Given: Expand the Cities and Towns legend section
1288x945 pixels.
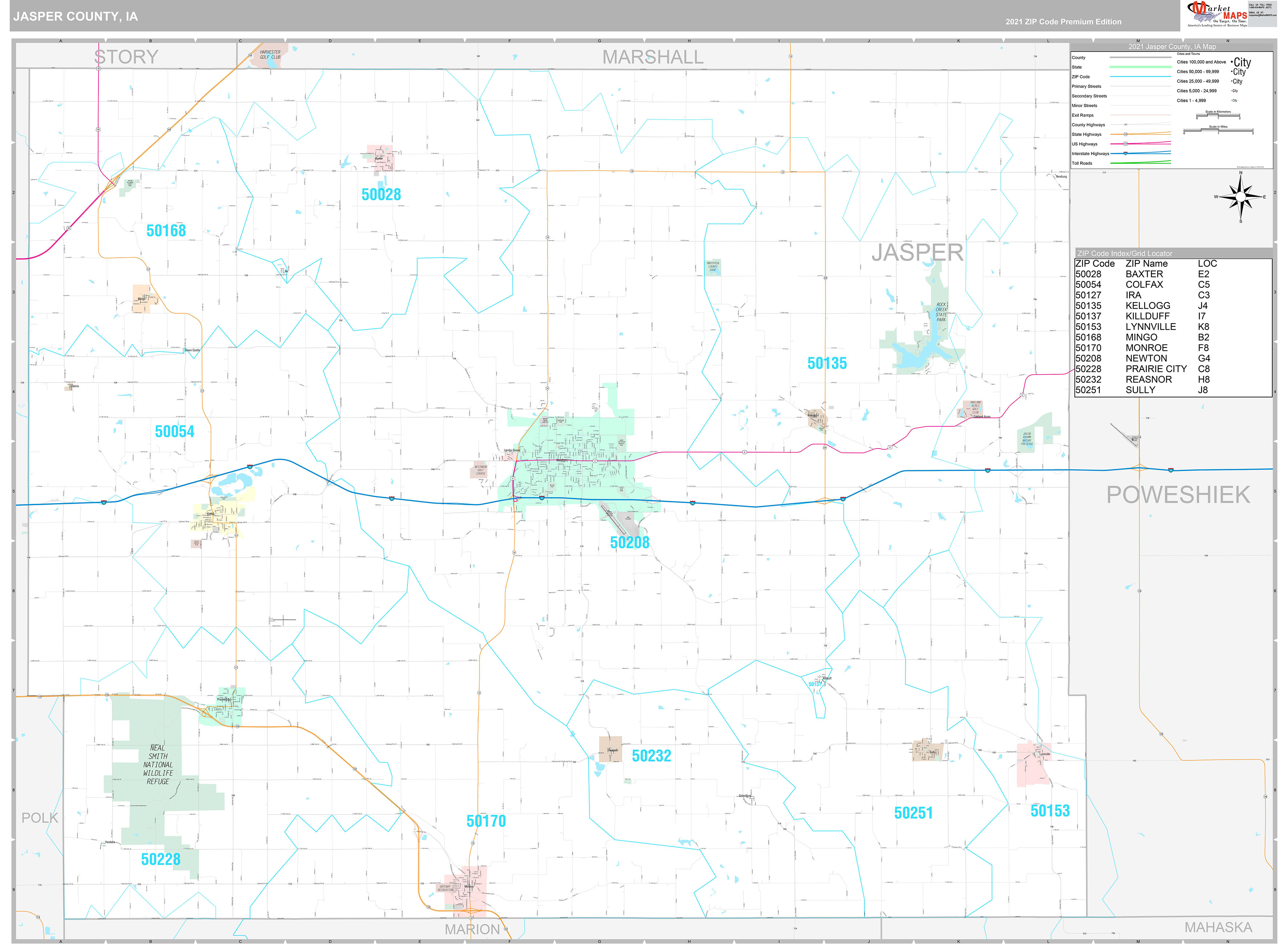Looking at the screenshot, I should coord(1188,54).
